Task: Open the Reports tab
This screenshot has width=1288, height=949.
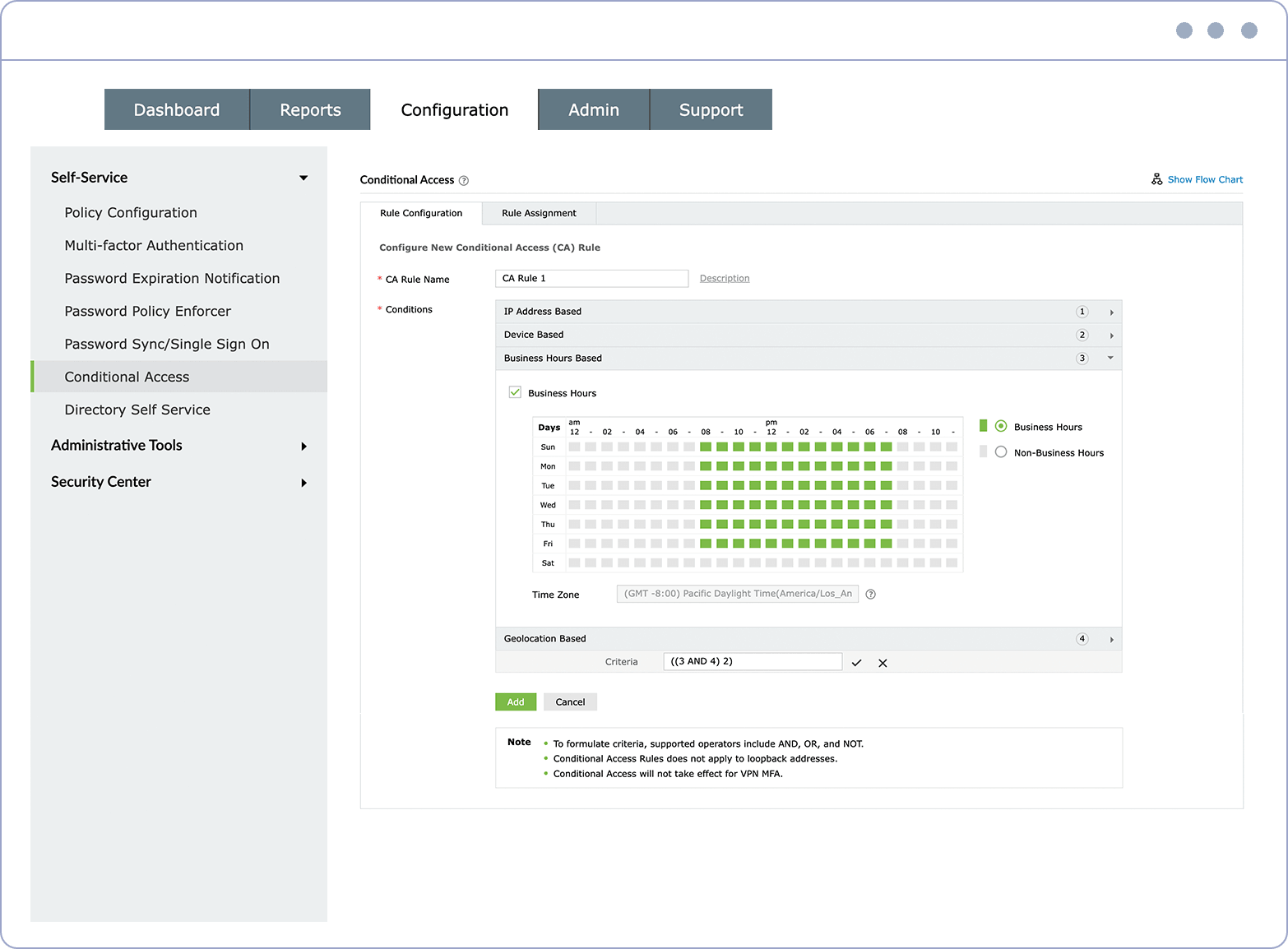Action: coord(310,109)
